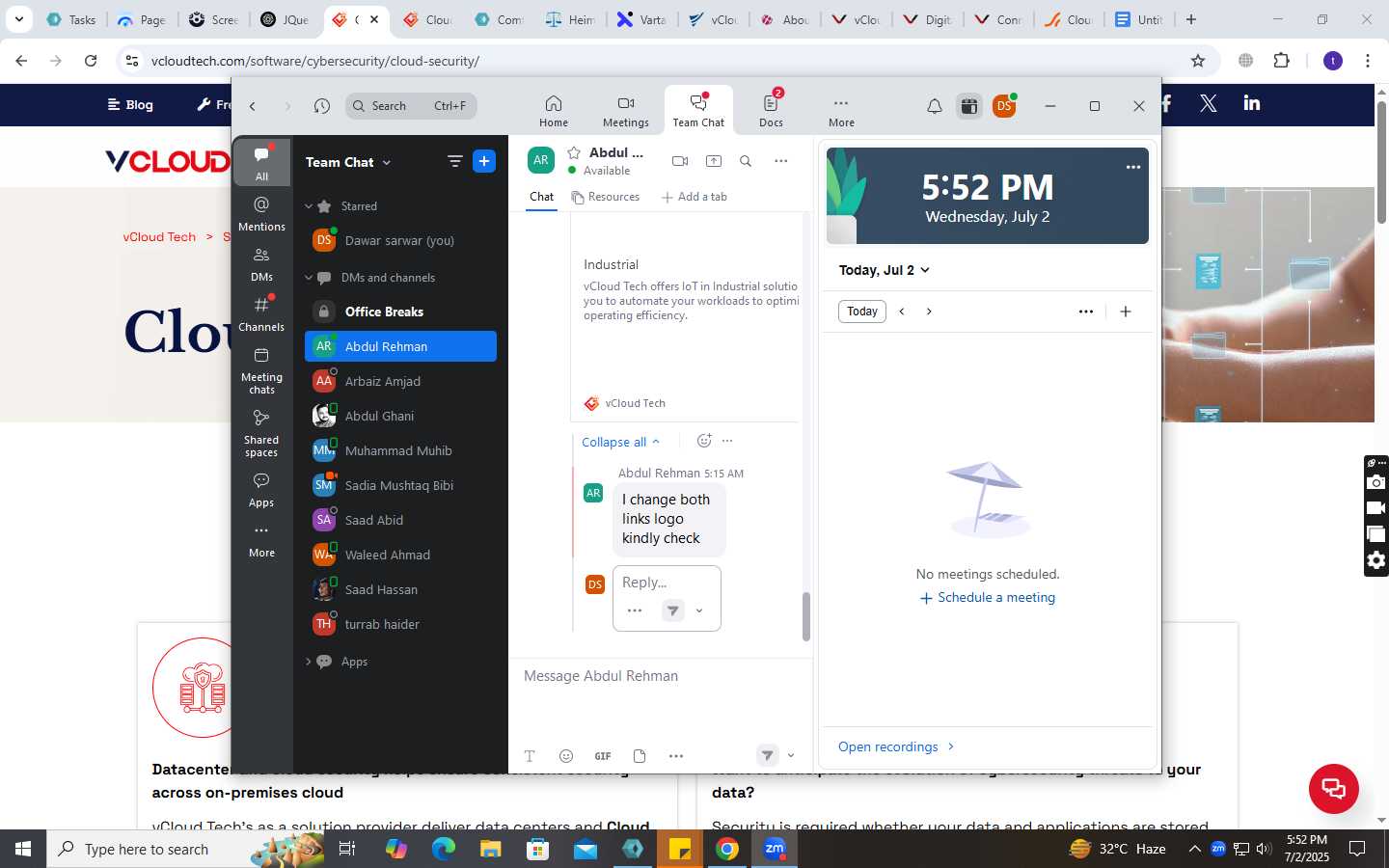Click the calendar icon in Zoom header

tap(968, 106)
